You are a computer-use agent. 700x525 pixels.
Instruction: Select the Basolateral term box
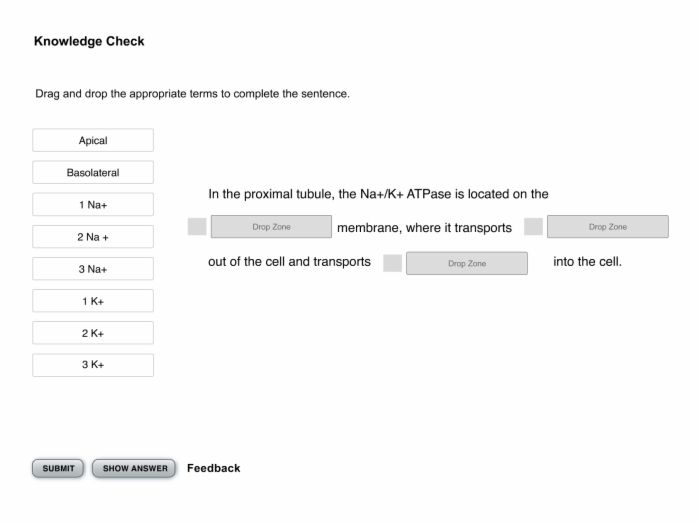[93, 172]
